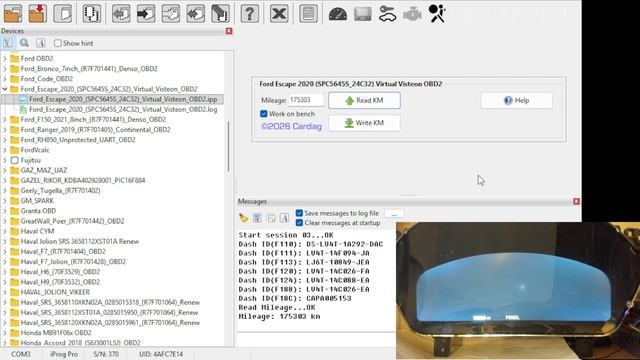Click the left-pointing grey arrow read icon
Image resolution: width=640 pixels, height=360 pixels.
tap(121, 14)
